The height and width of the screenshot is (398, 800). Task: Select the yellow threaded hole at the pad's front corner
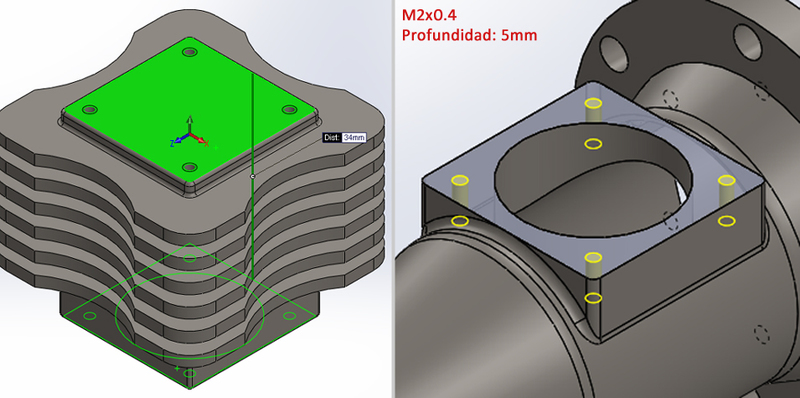(x=593, y=257)
